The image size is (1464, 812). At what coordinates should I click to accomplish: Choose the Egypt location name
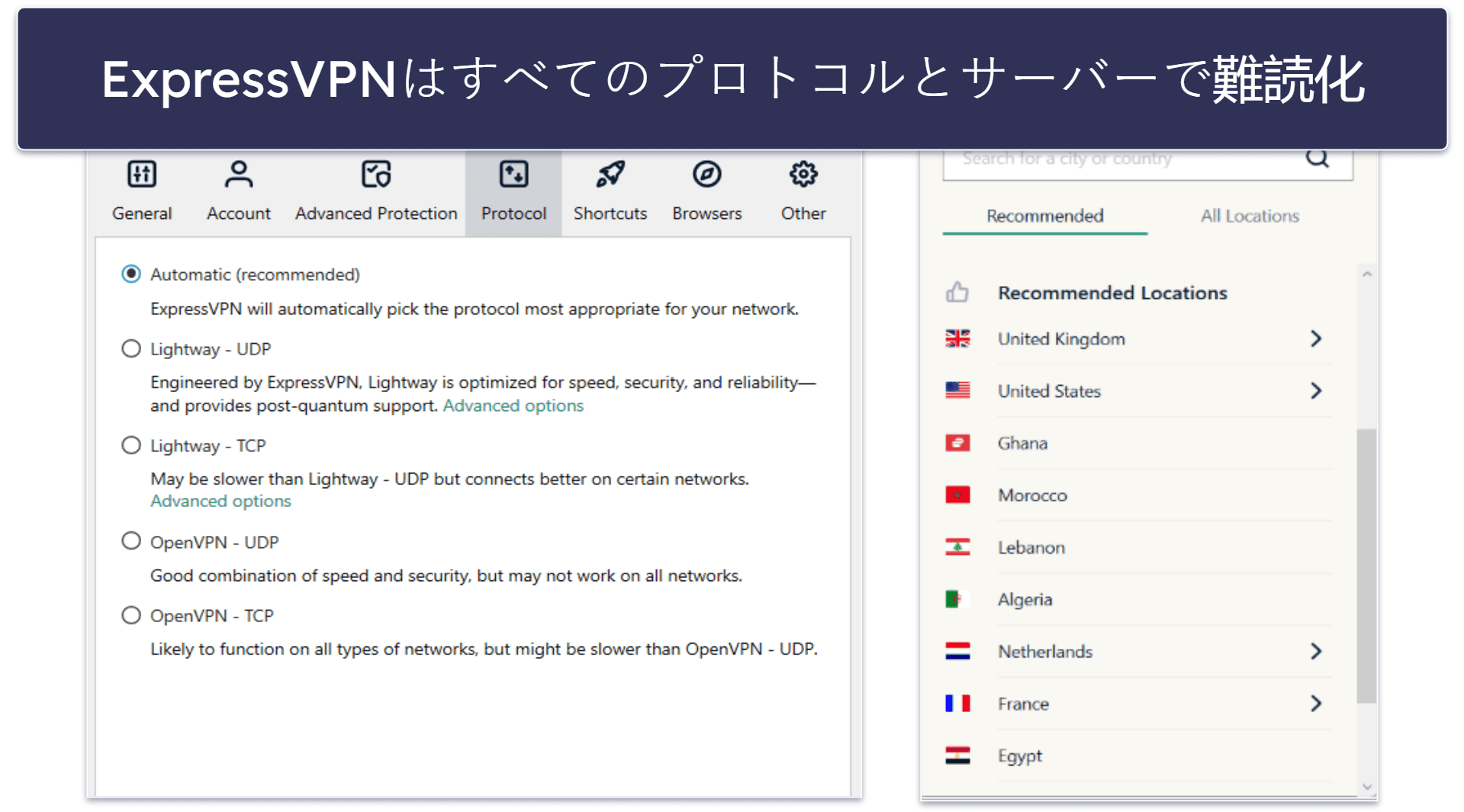pos(1020,756)
